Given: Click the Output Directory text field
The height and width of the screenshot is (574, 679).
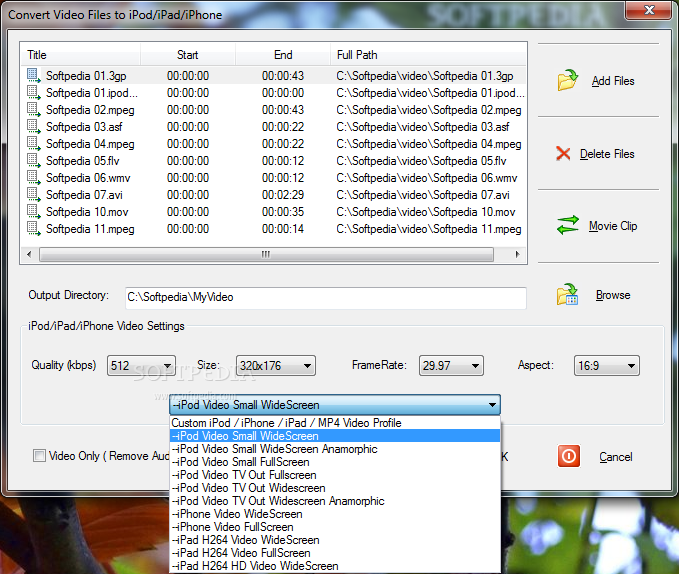Looking at the screenshot, I should point(326,297).
